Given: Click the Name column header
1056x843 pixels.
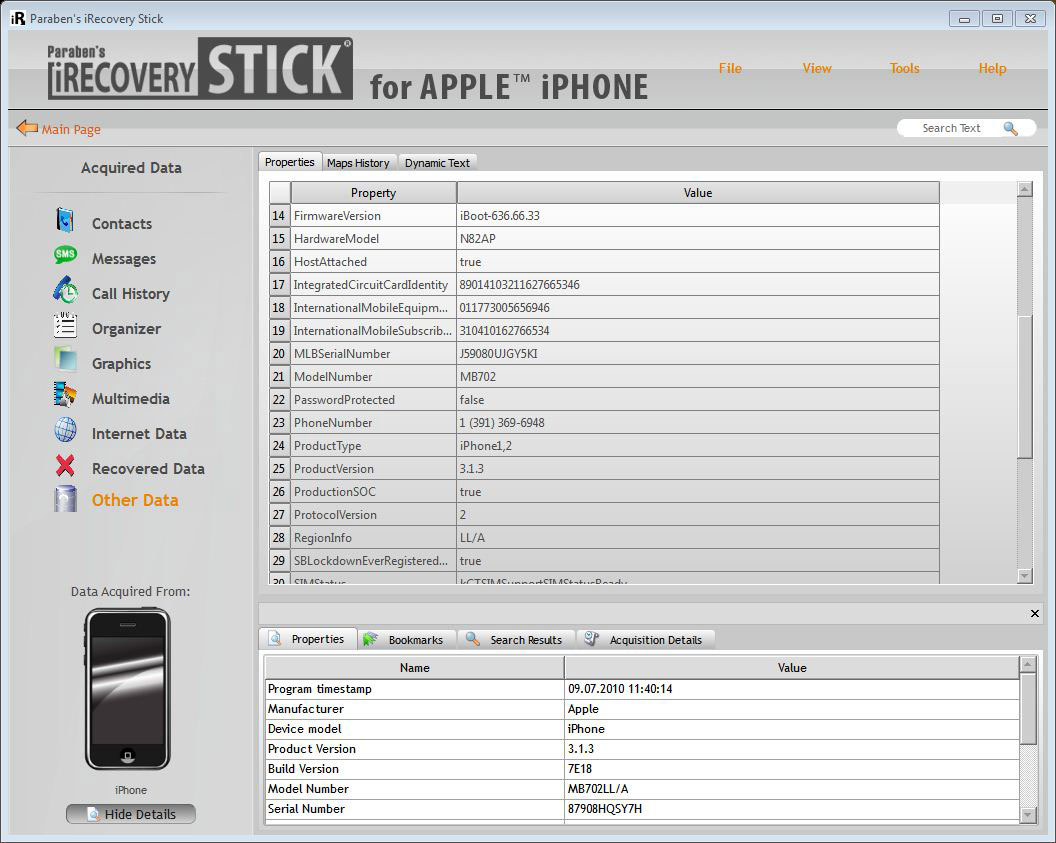Looking at the screenshot, I should (414, 667).
